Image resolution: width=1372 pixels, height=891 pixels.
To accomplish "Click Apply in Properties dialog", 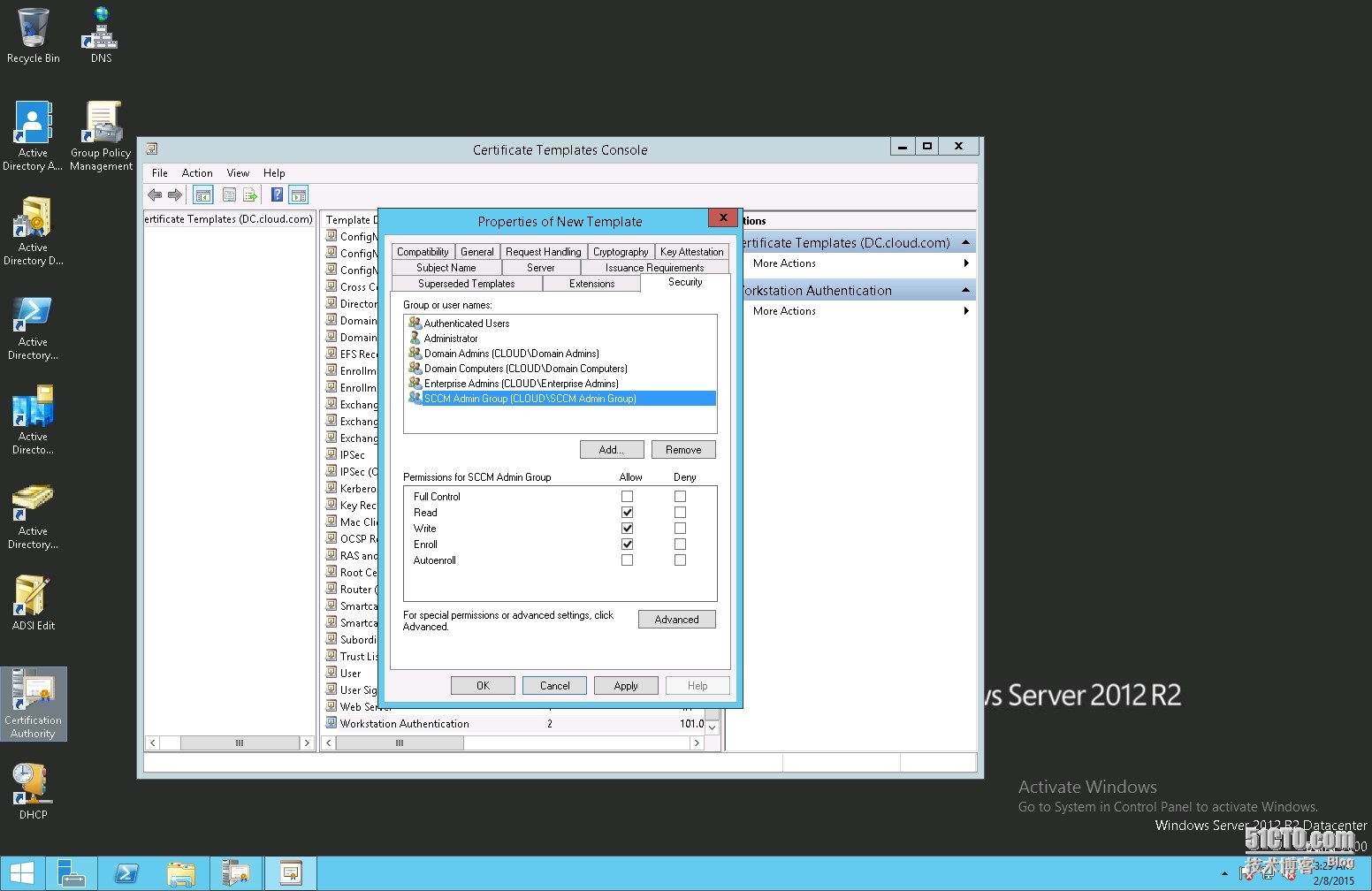I will click(626, 686).
